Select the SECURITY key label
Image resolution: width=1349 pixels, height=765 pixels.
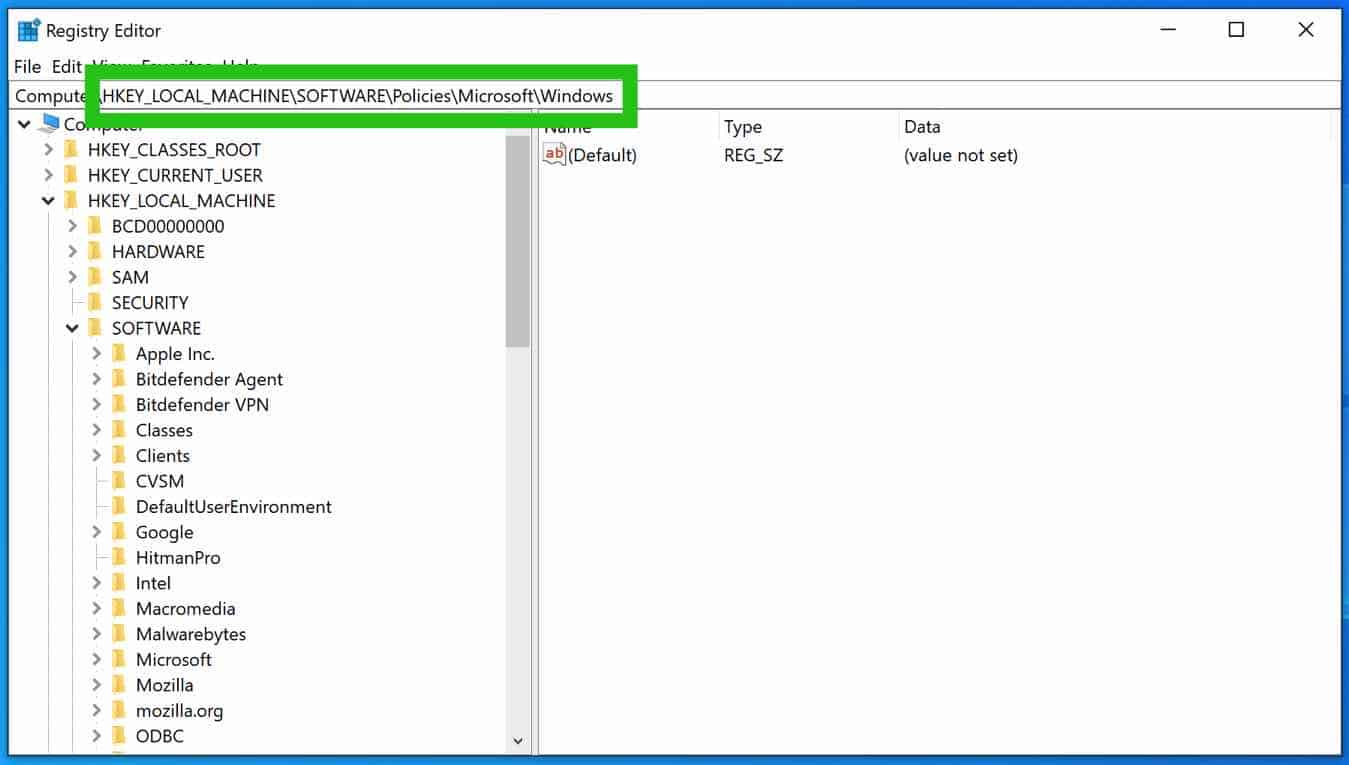point(150,303)
